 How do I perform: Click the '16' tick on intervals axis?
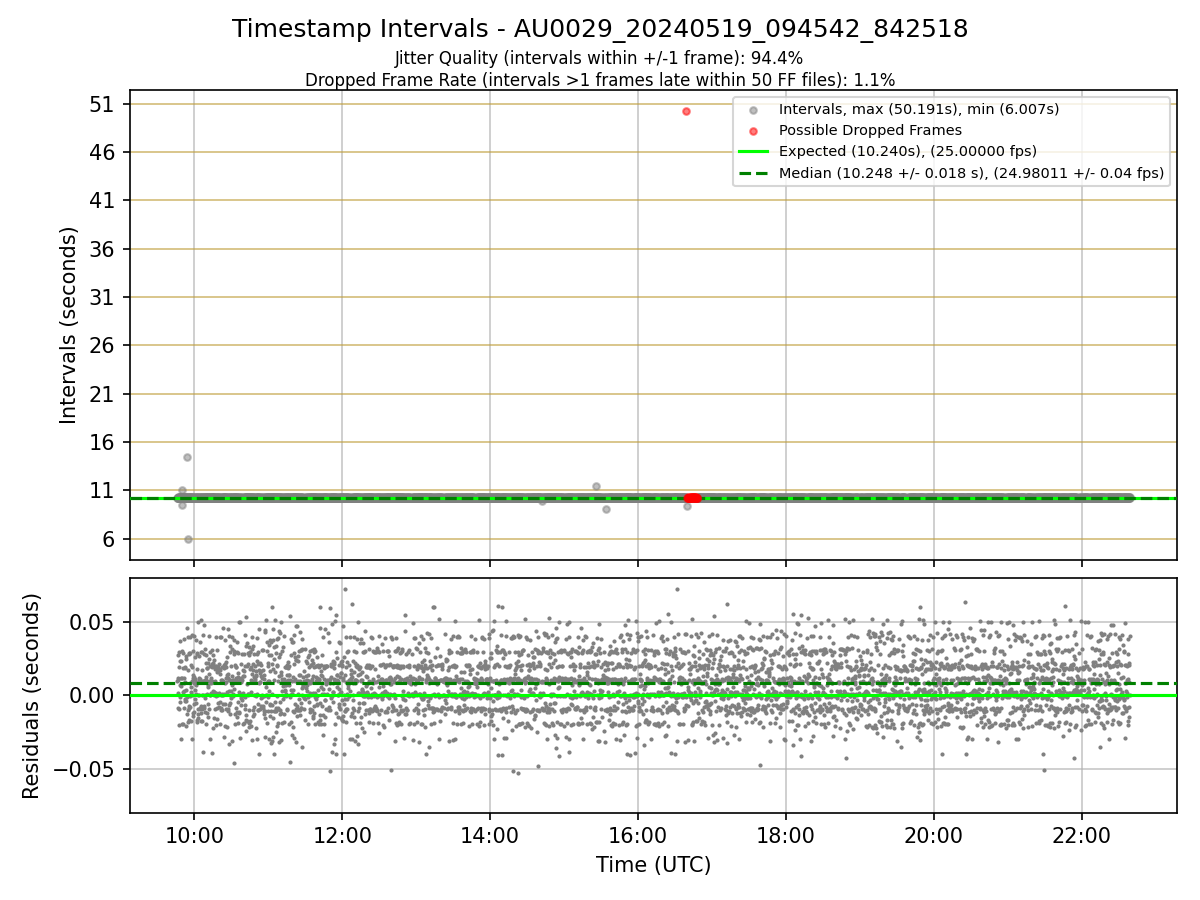tap(103, 442)
